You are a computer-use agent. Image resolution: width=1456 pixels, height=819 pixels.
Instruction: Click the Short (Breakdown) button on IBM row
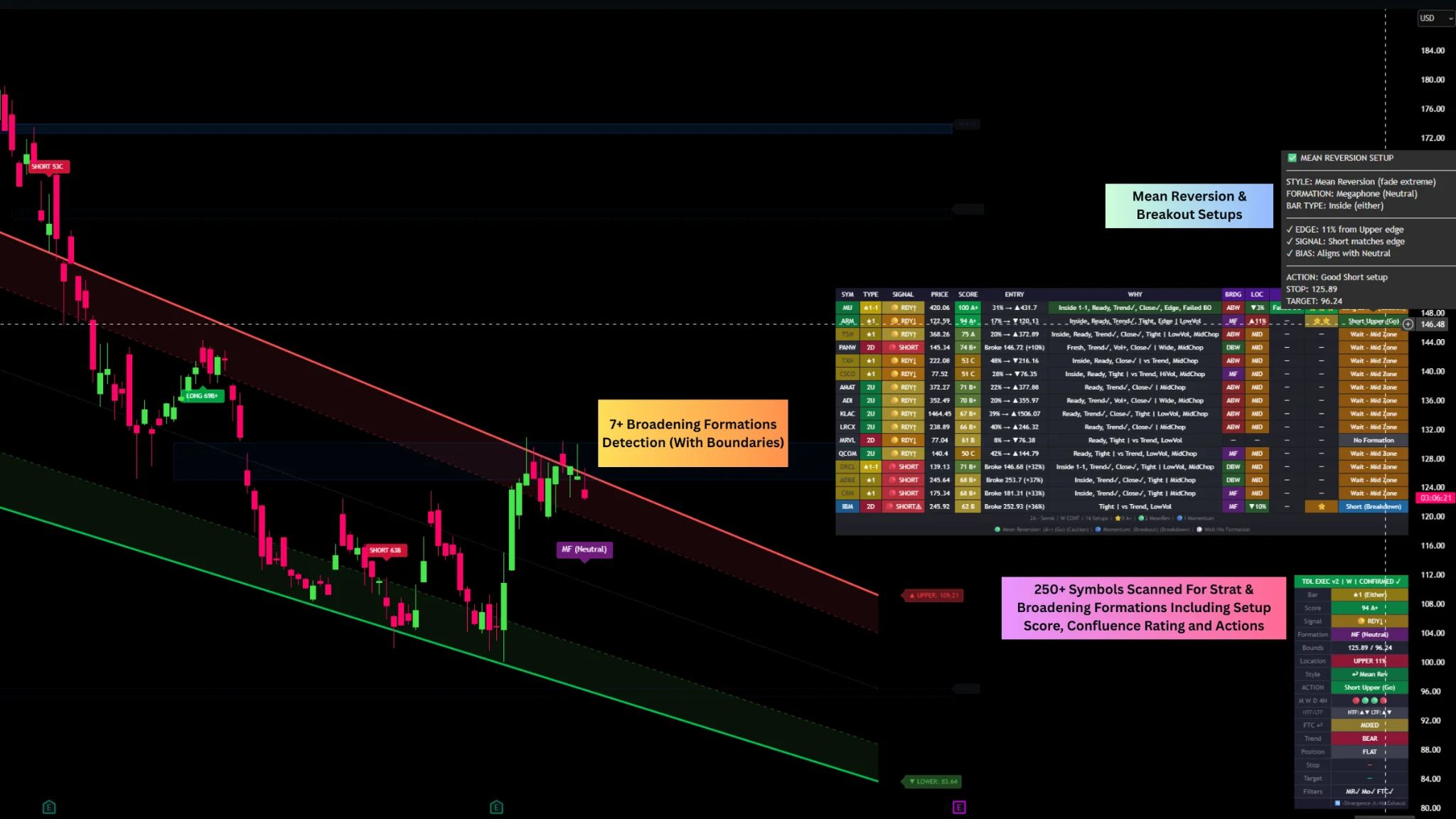click(x=1374, y=506)
